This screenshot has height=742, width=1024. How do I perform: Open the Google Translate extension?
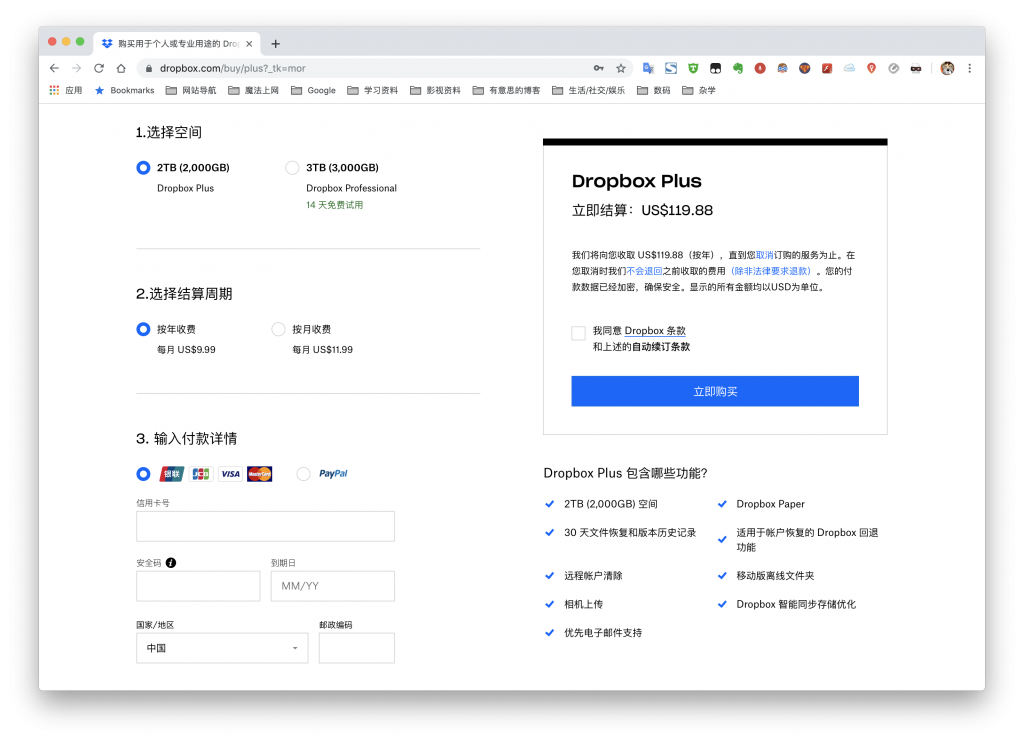pyautogui.click(x=649, y=68)
